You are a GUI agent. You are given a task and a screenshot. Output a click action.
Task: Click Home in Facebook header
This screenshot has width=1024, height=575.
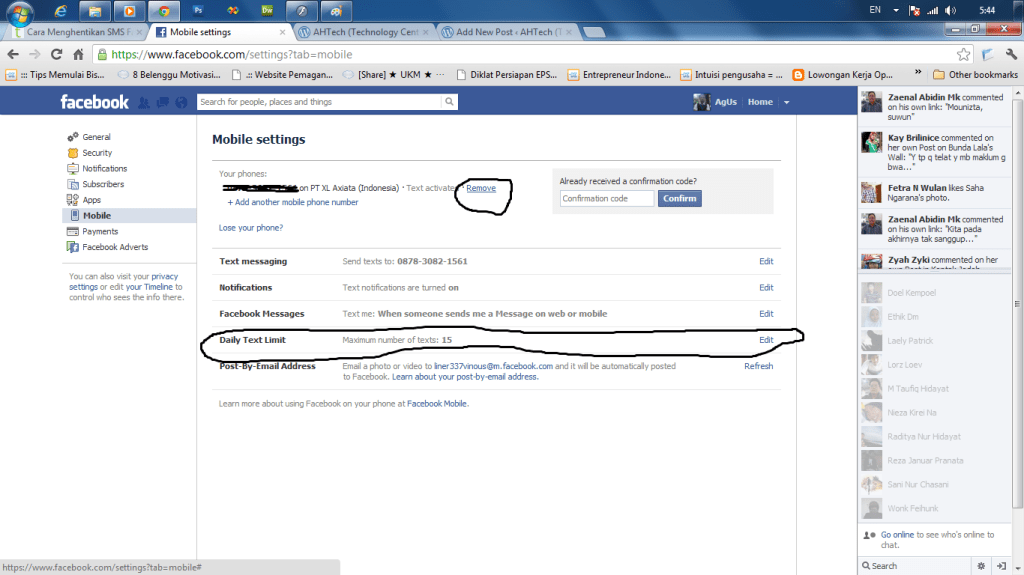click(x=760, y=102)
